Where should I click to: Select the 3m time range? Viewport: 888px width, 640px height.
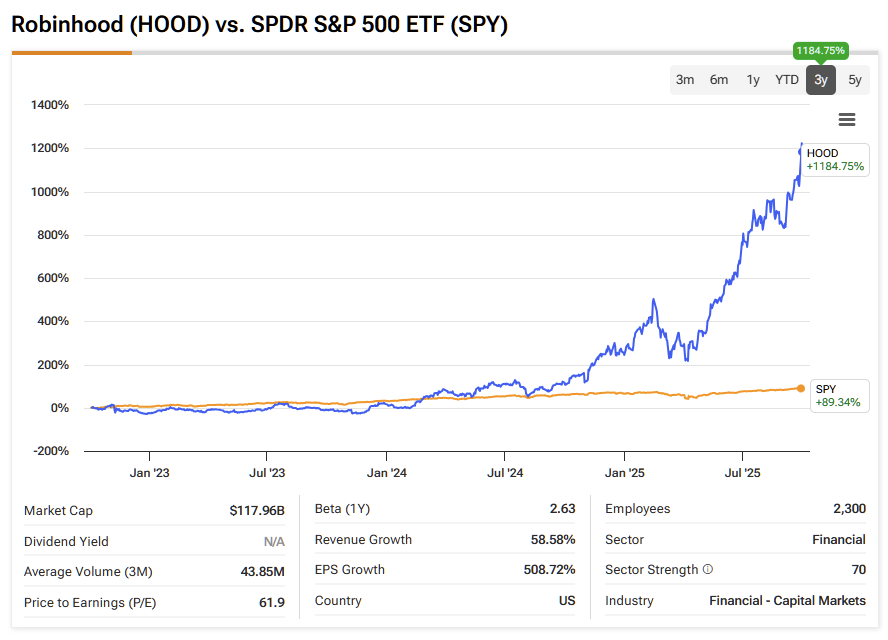coord(685,80)
